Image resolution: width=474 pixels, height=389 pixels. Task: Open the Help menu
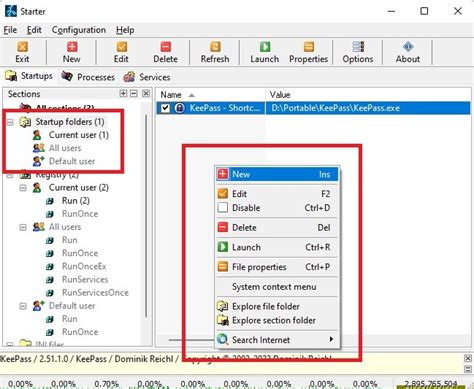tap(125, 30)
